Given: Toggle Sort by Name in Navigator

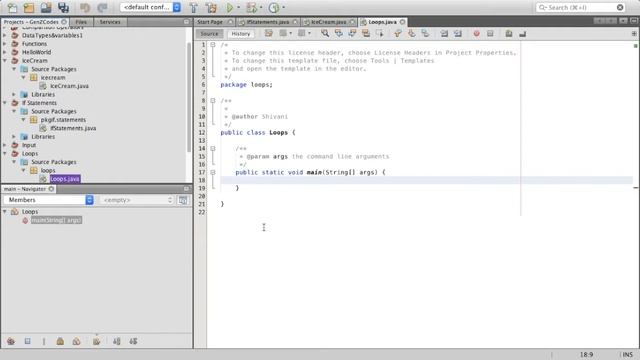Looking at the screenshot, I should (x=116, y=341).
